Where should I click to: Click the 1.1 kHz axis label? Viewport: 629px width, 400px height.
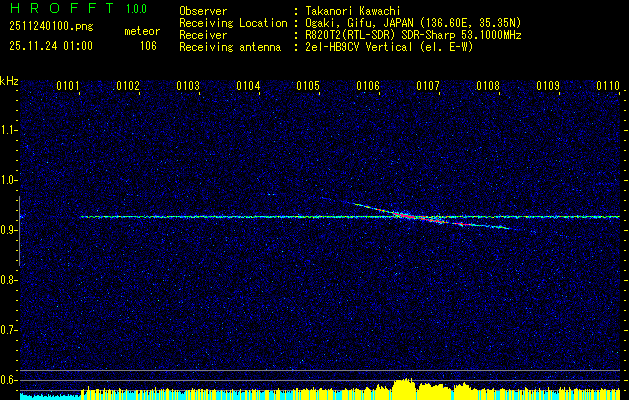8,130
